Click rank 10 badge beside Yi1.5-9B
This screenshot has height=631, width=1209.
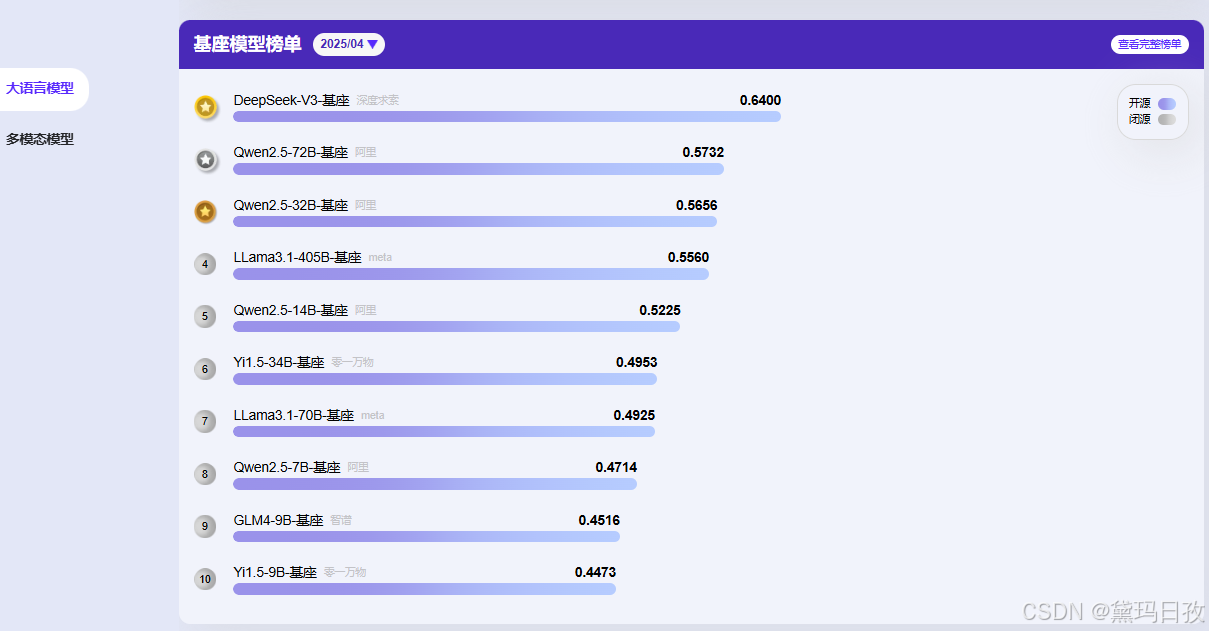click(205, 579)
